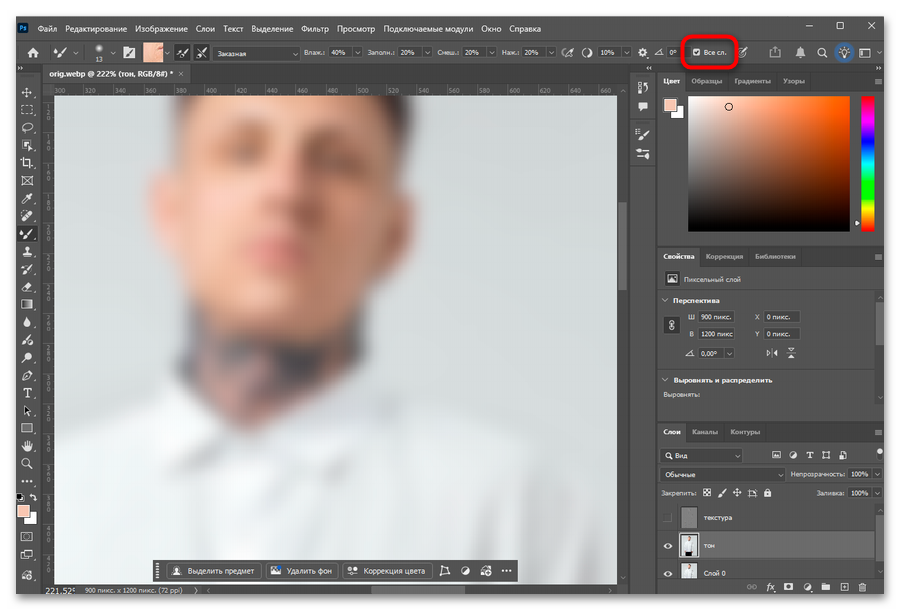Click 'Удалить фон' button

pos(302,571)
